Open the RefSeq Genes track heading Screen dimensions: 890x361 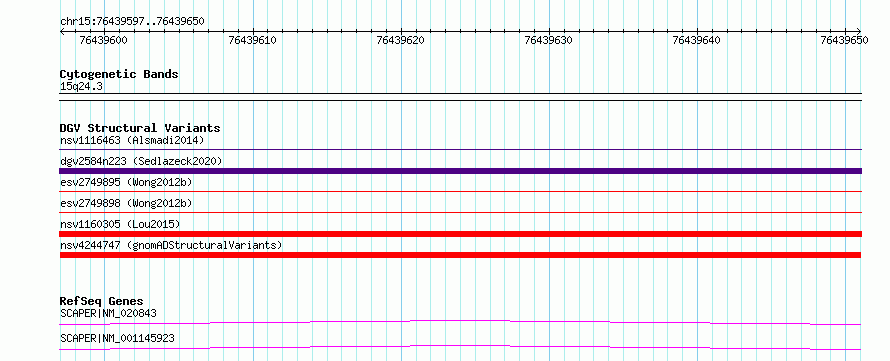tap(102, 301)
